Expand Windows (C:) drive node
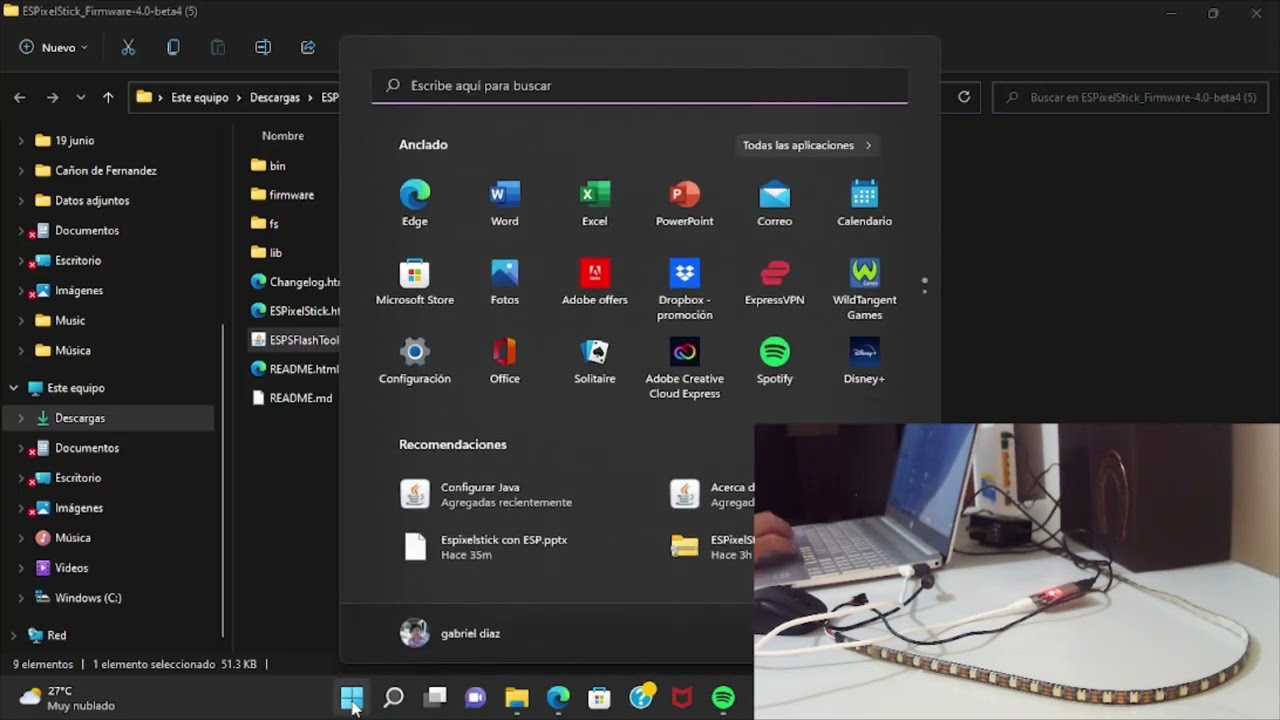Image resolution: width=1280 pixels, height=720 pixels. [x=21, y=598]
